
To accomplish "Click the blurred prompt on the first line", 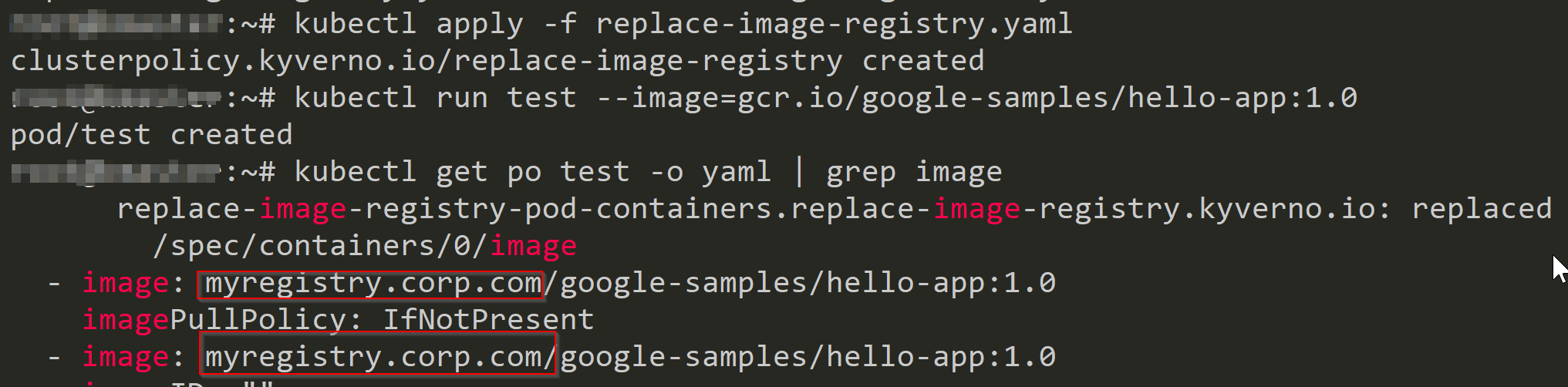I will pos(116,24).
